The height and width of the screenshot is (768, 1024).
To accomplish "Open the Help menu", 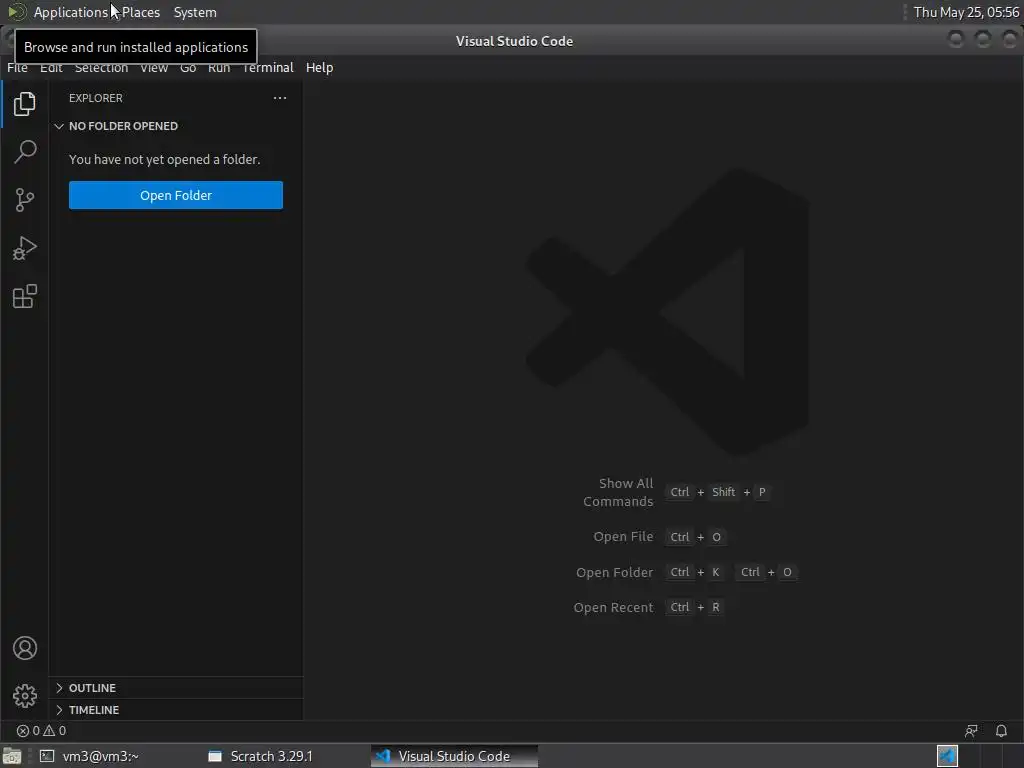I will [319, 68].
